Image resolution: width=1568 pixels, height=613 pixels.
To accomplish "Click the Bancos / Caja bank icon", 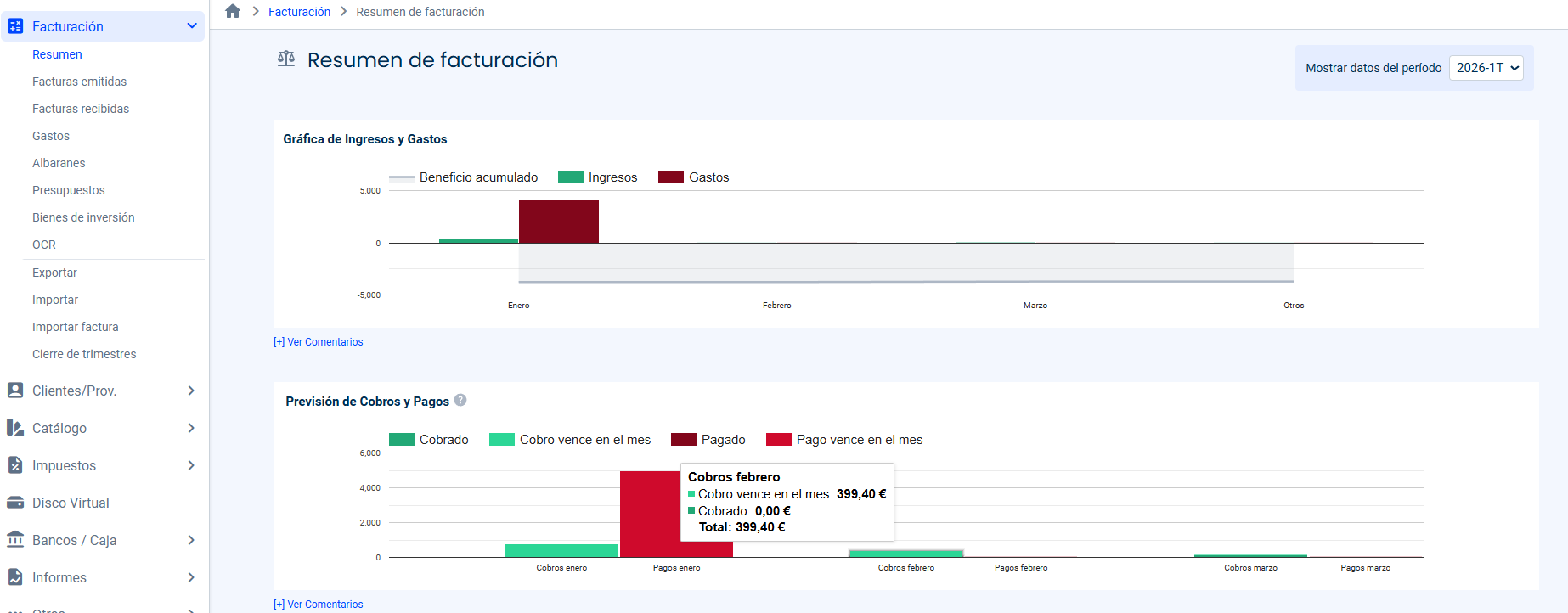I will point(15,540).
